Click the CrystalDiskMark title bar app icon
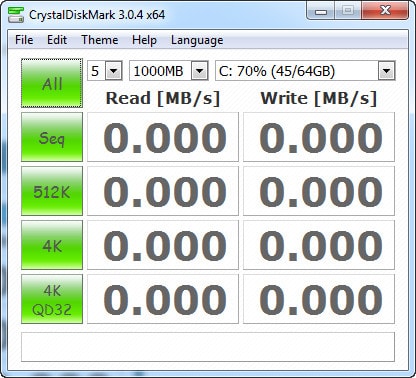This screenshot has width=416, height=378. tap(16, 15)
